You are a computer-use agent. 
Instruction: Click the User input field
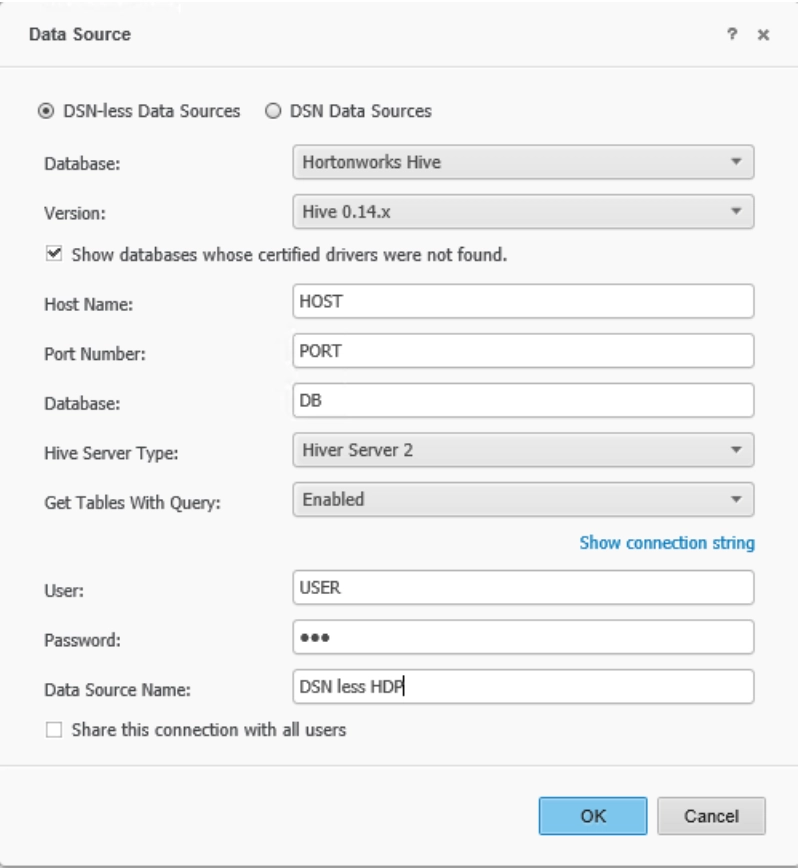[x=523, y=587]
